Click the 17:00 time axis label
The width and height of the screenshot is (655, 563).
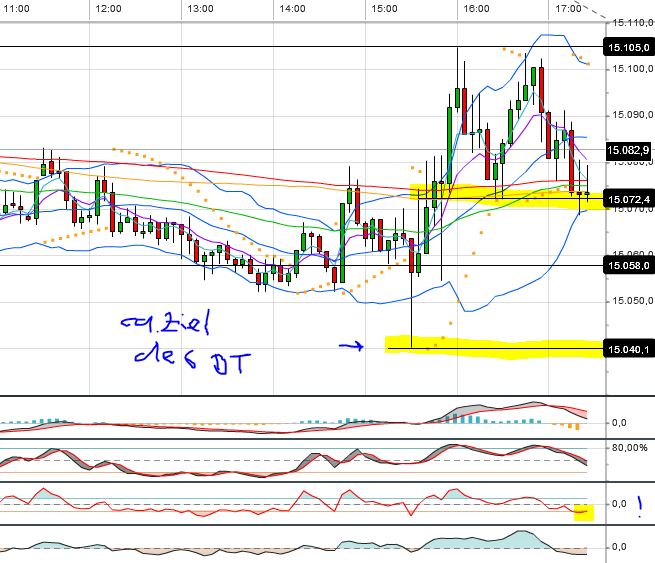(x=568, y=8)
